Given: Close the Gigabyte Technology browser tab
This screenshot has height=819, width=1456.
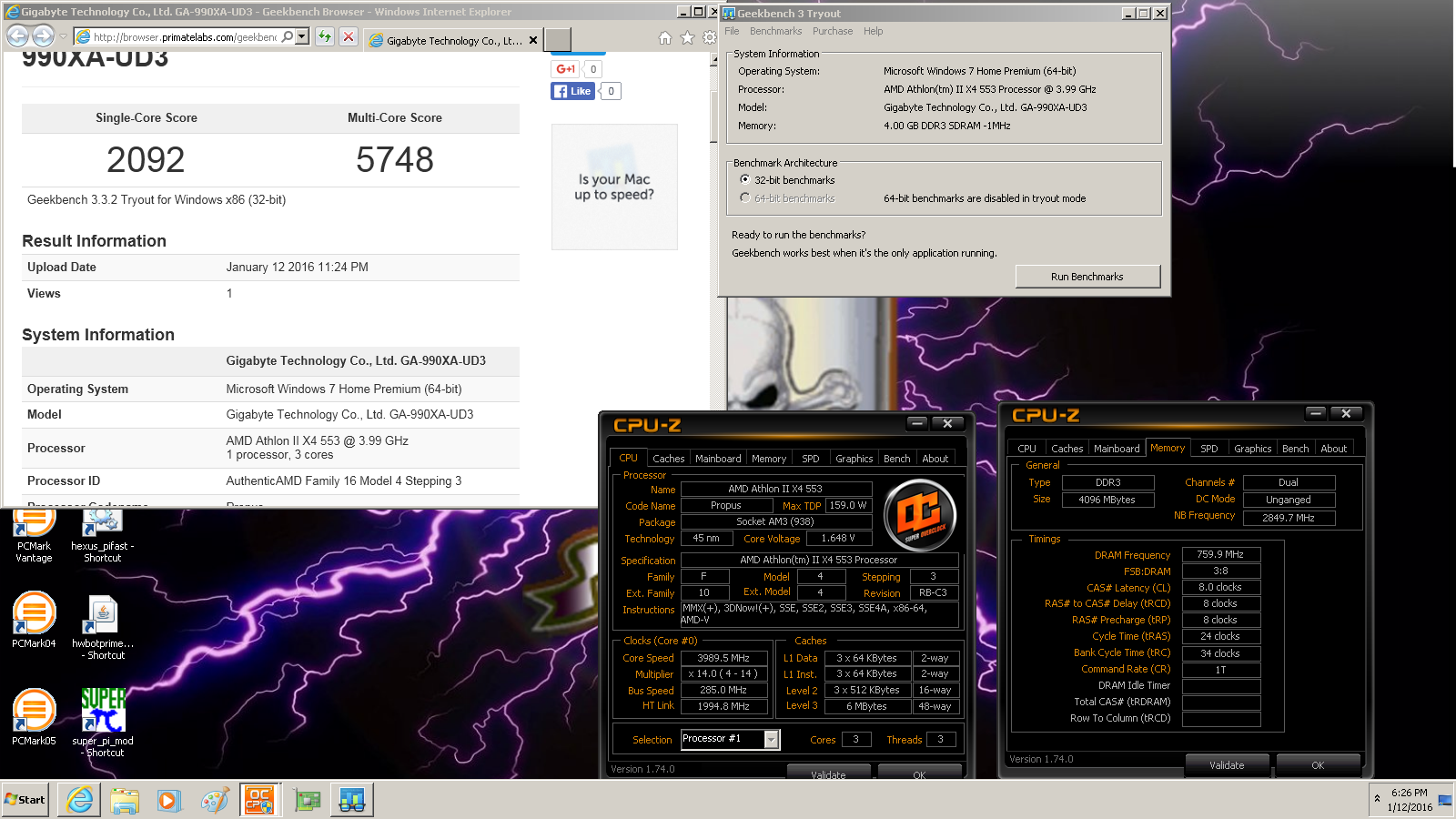Looking at the screenshot, I should coord(533,40).
